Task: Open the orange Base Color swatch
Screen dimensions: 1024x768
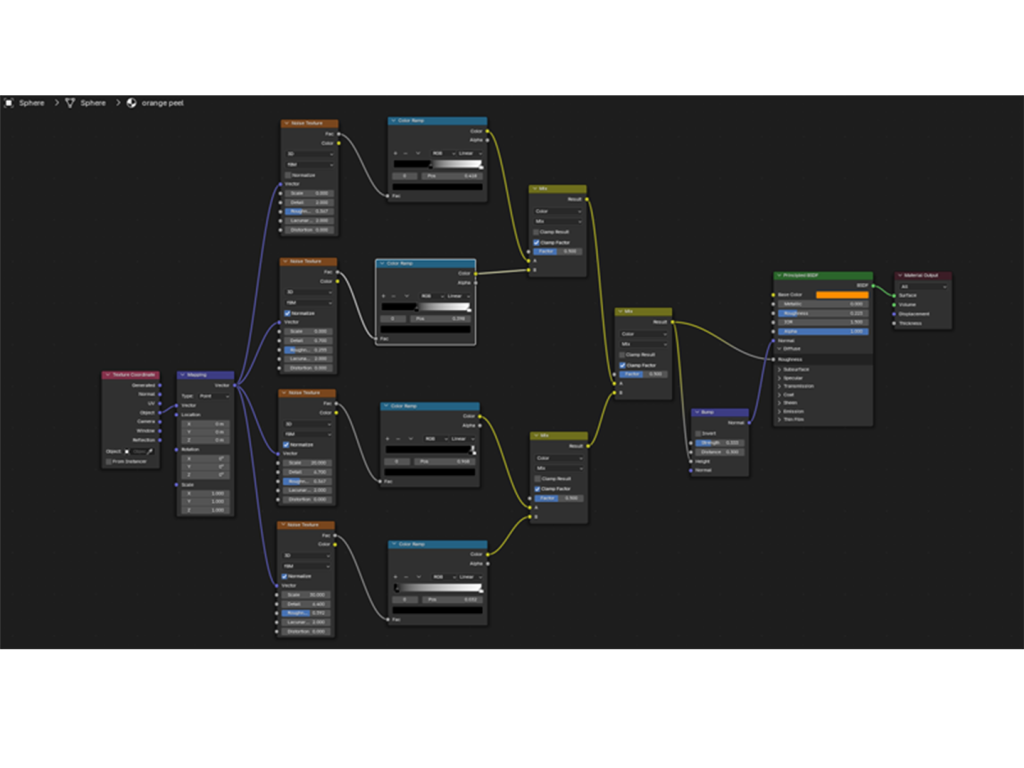Action: 841,295
